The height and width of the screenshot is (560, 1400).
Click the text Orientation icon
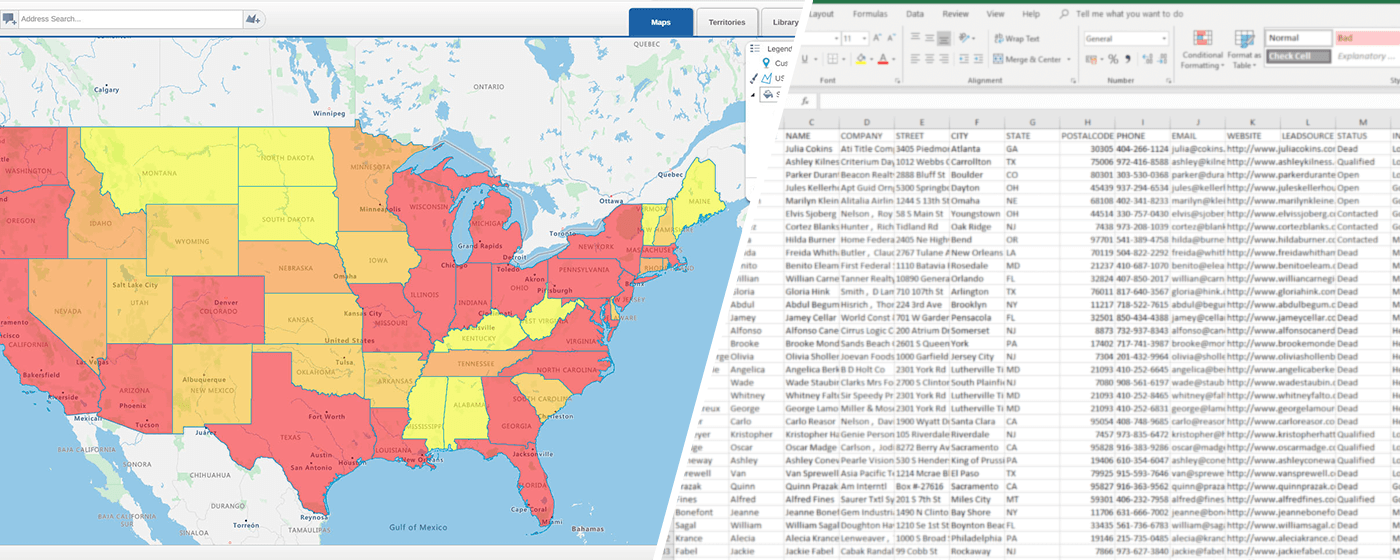(x=963, y=38)
